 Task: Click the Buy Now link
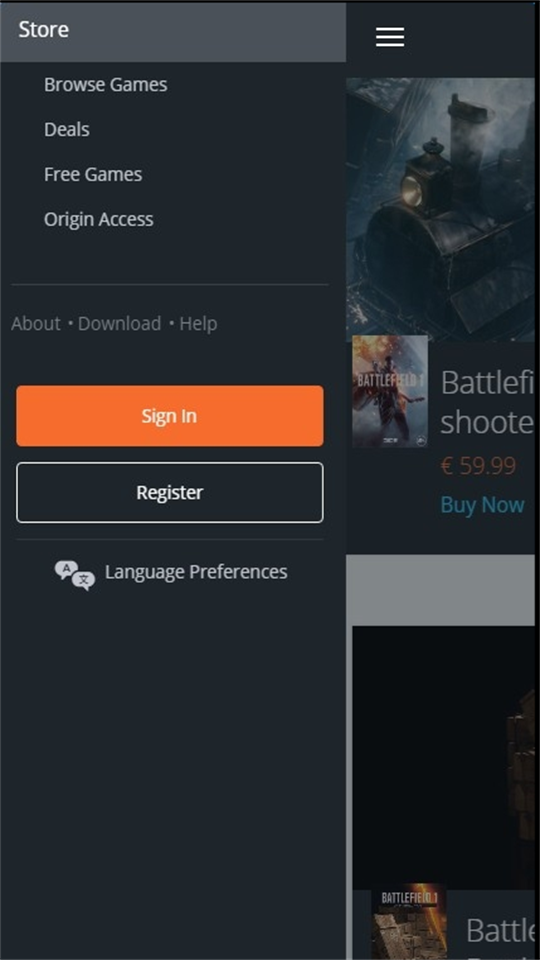click(x=482, y=504)
